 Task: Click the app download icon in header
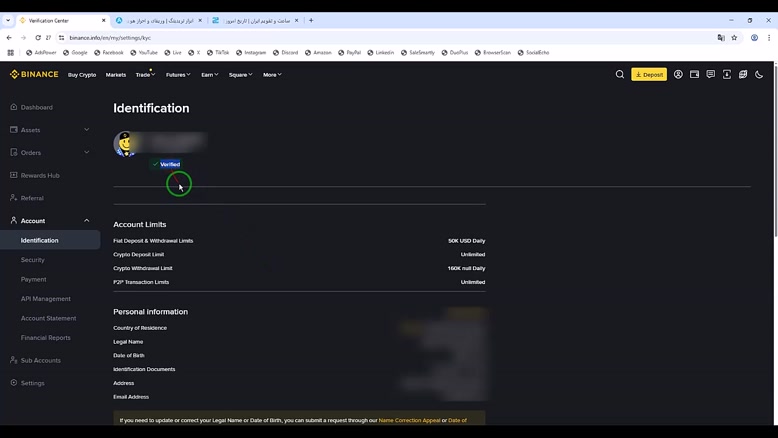727,74
